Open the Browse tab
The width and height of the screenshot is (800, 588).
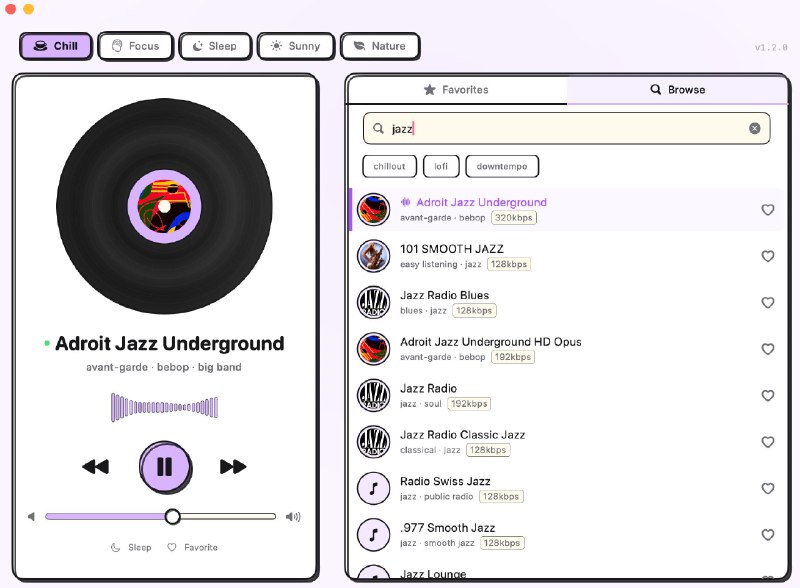coord(678,89)
